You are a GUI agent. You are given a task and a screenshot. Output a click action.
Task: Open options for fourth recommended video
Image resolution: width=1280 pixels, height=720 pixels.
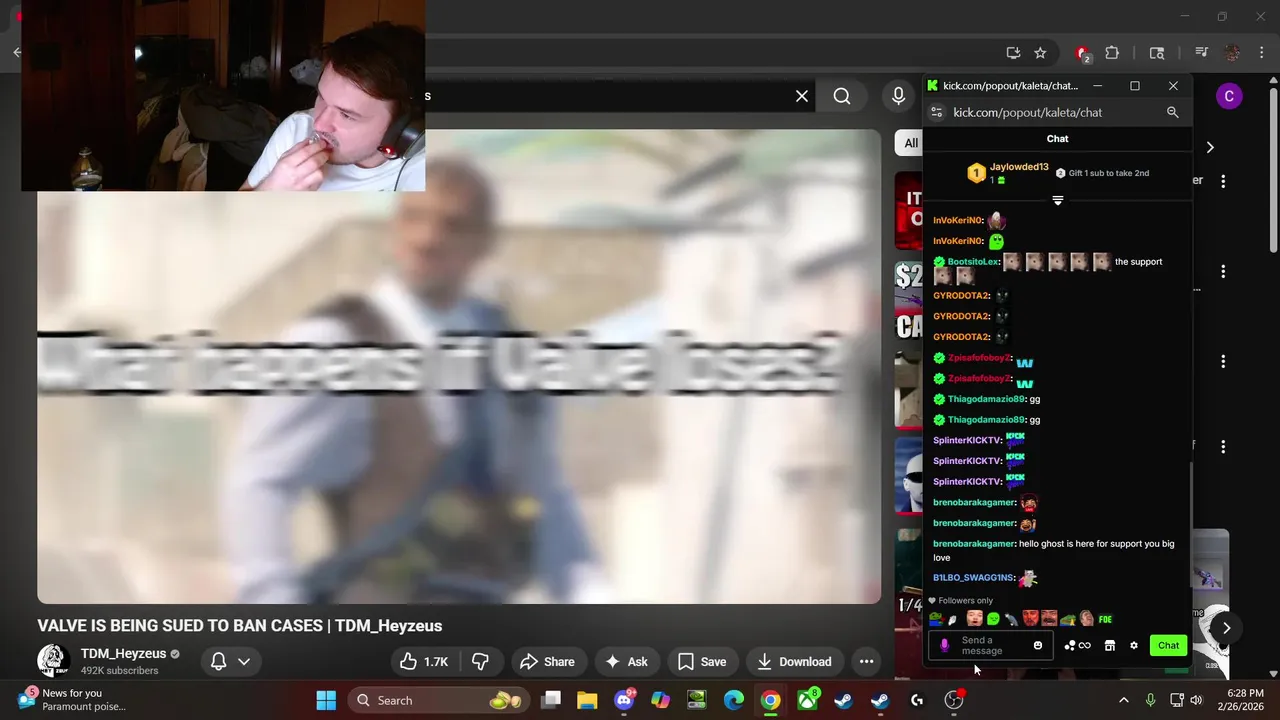point(1223,446)
